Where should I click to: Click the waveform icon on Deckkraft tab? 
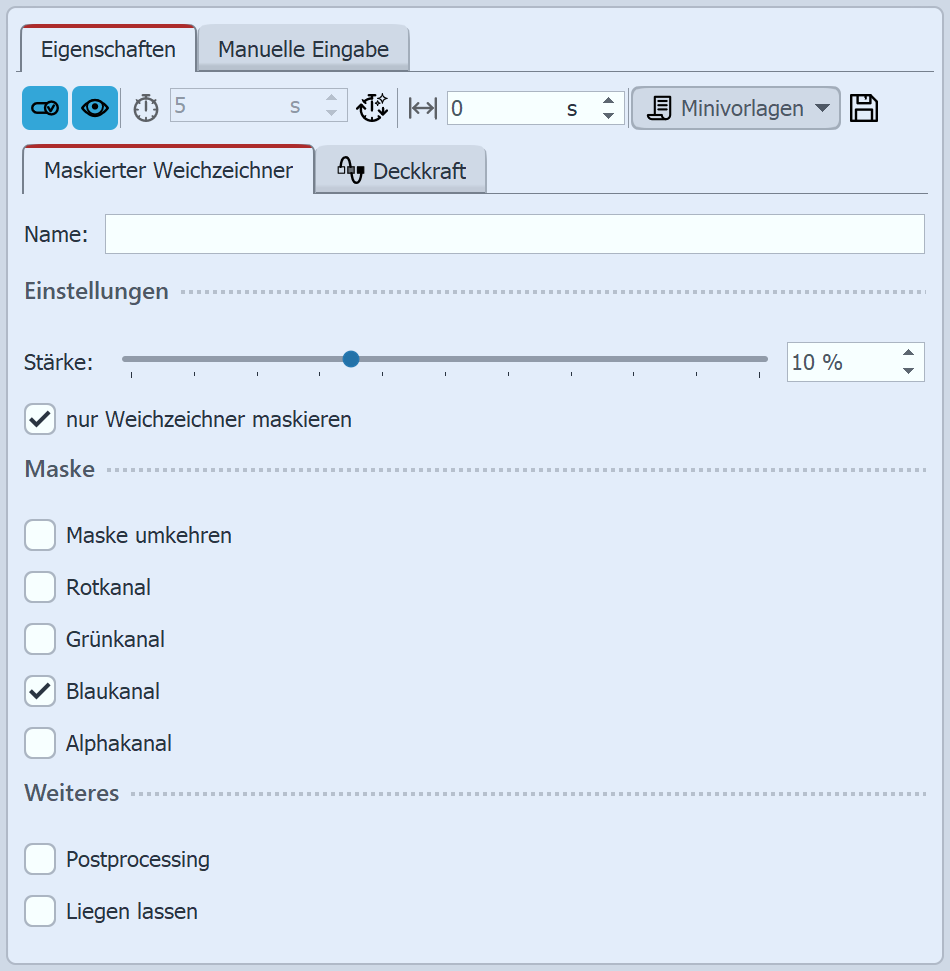tap(350, 169)
